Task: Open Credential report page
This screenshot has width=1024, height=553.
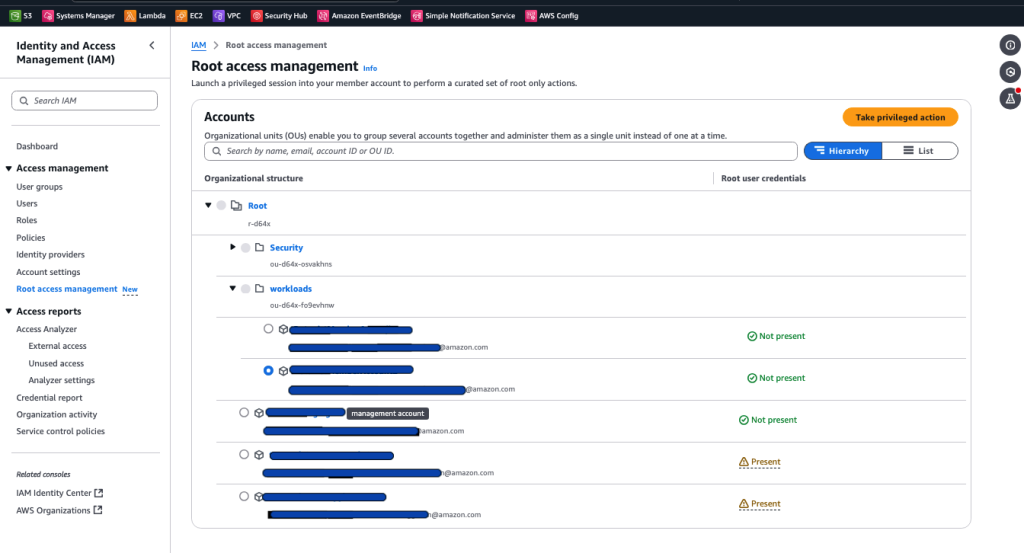Action: (50, 398)
